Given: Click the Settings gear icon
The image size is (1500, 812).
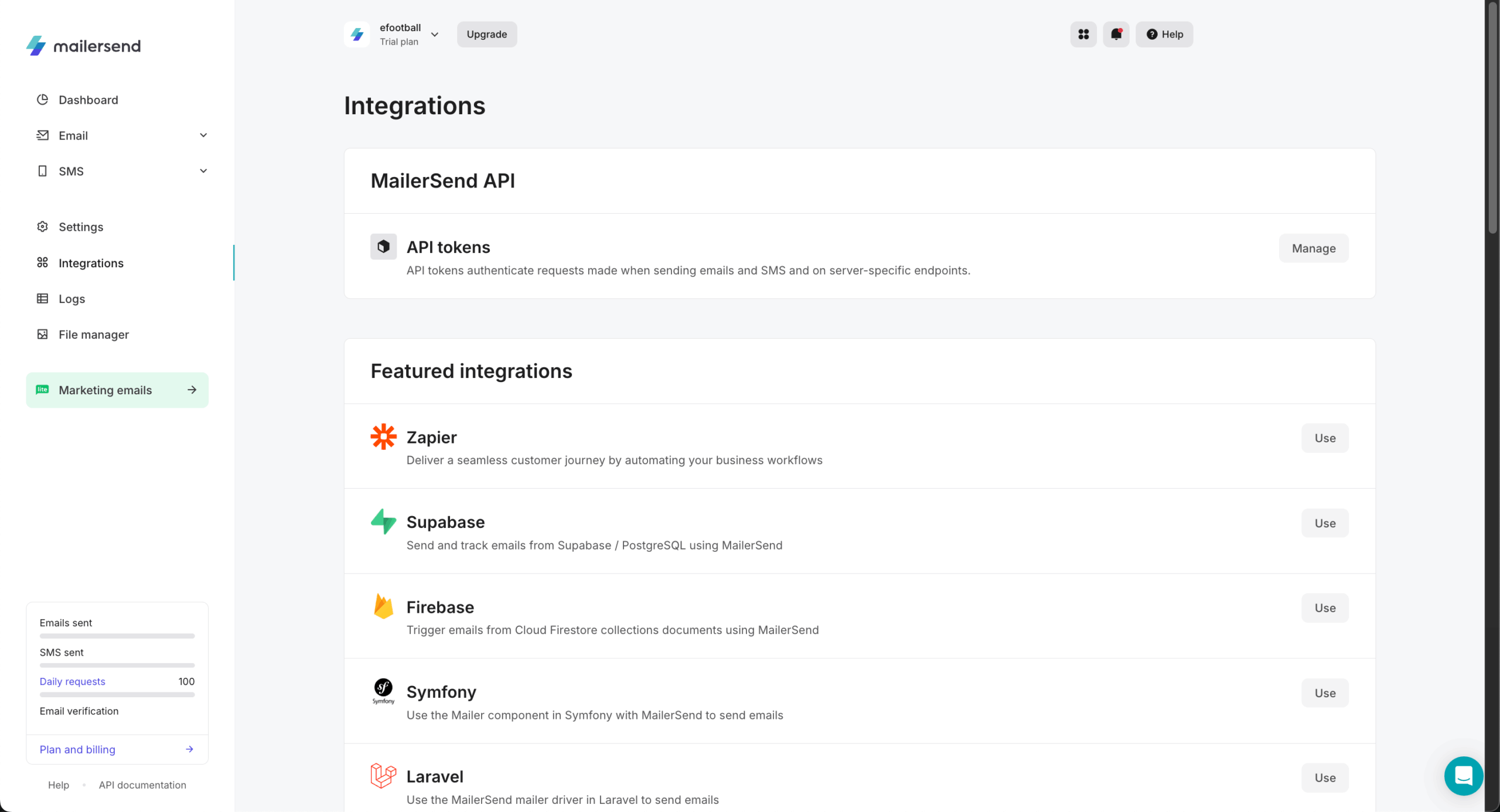Looking at the screenshot, I should [x=42, y=227].
